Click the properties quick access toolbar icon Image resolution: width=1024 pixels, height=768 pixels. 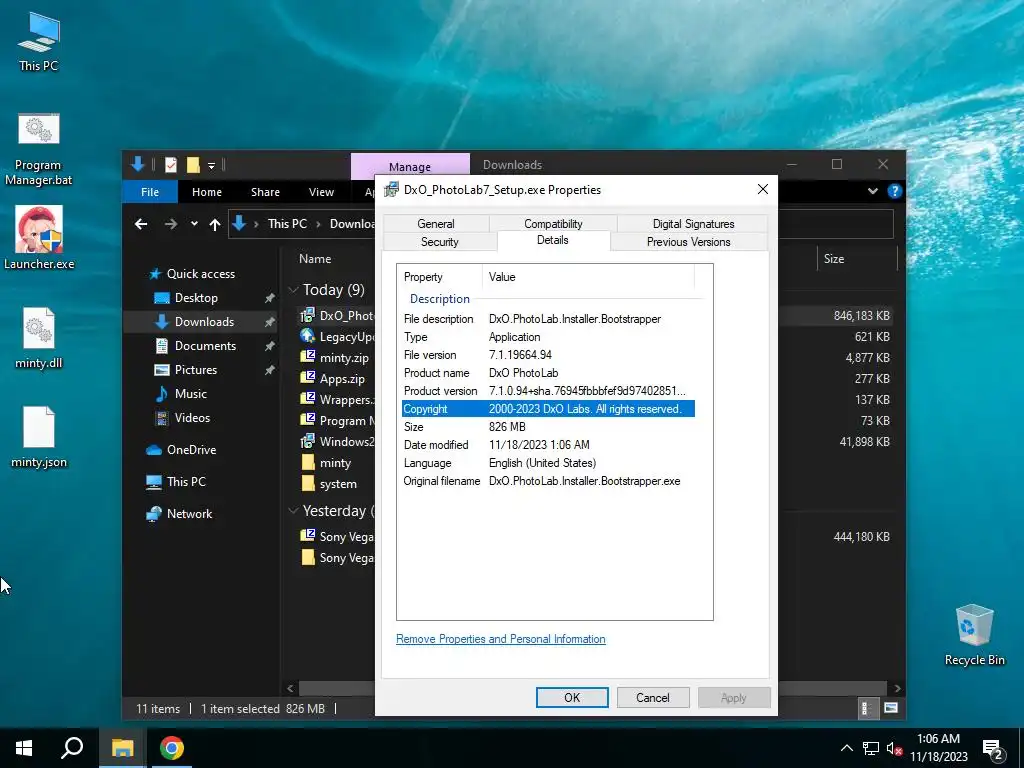(x=171, y=165)
